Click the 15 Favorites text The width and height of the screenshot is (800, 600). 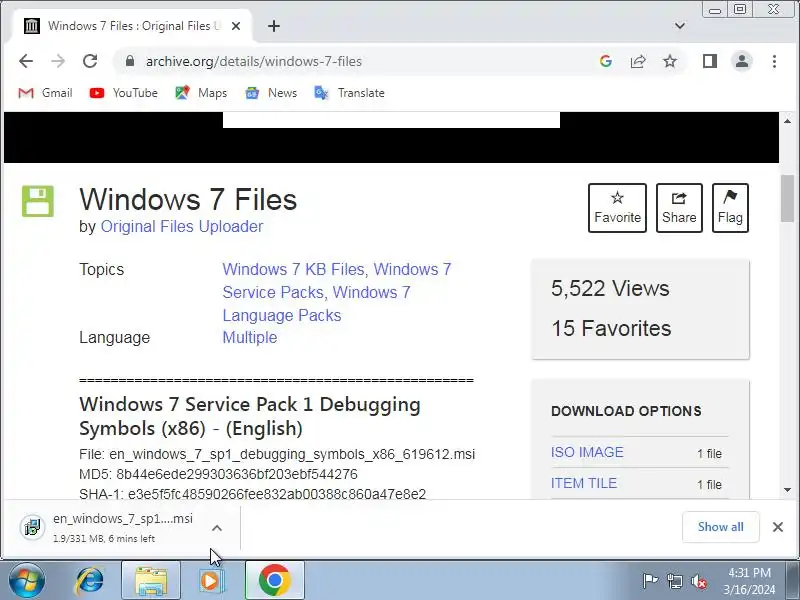pyautogui.click(x=611, y=329)
